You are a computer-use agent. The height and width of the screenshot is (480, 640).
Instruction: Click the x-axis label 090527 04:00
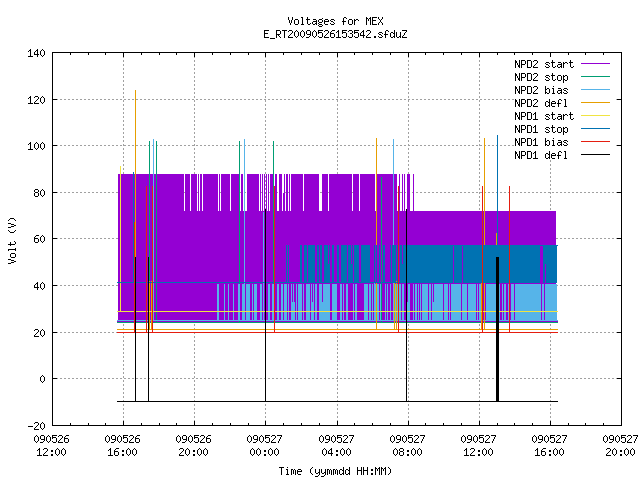coord(336,446)
